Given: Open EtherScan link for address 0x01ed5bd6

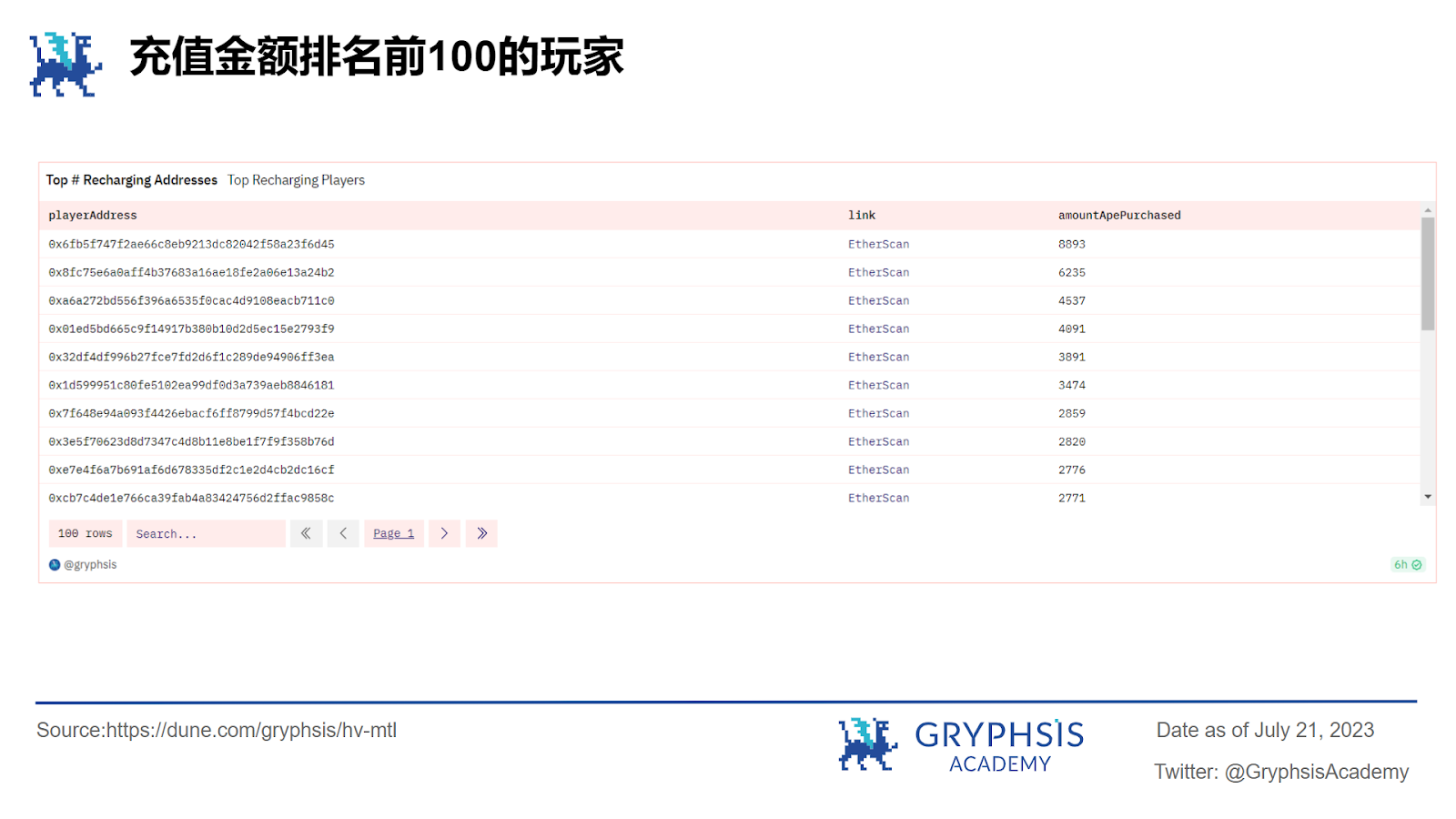Looking at the screenshot, I should 879,329.
